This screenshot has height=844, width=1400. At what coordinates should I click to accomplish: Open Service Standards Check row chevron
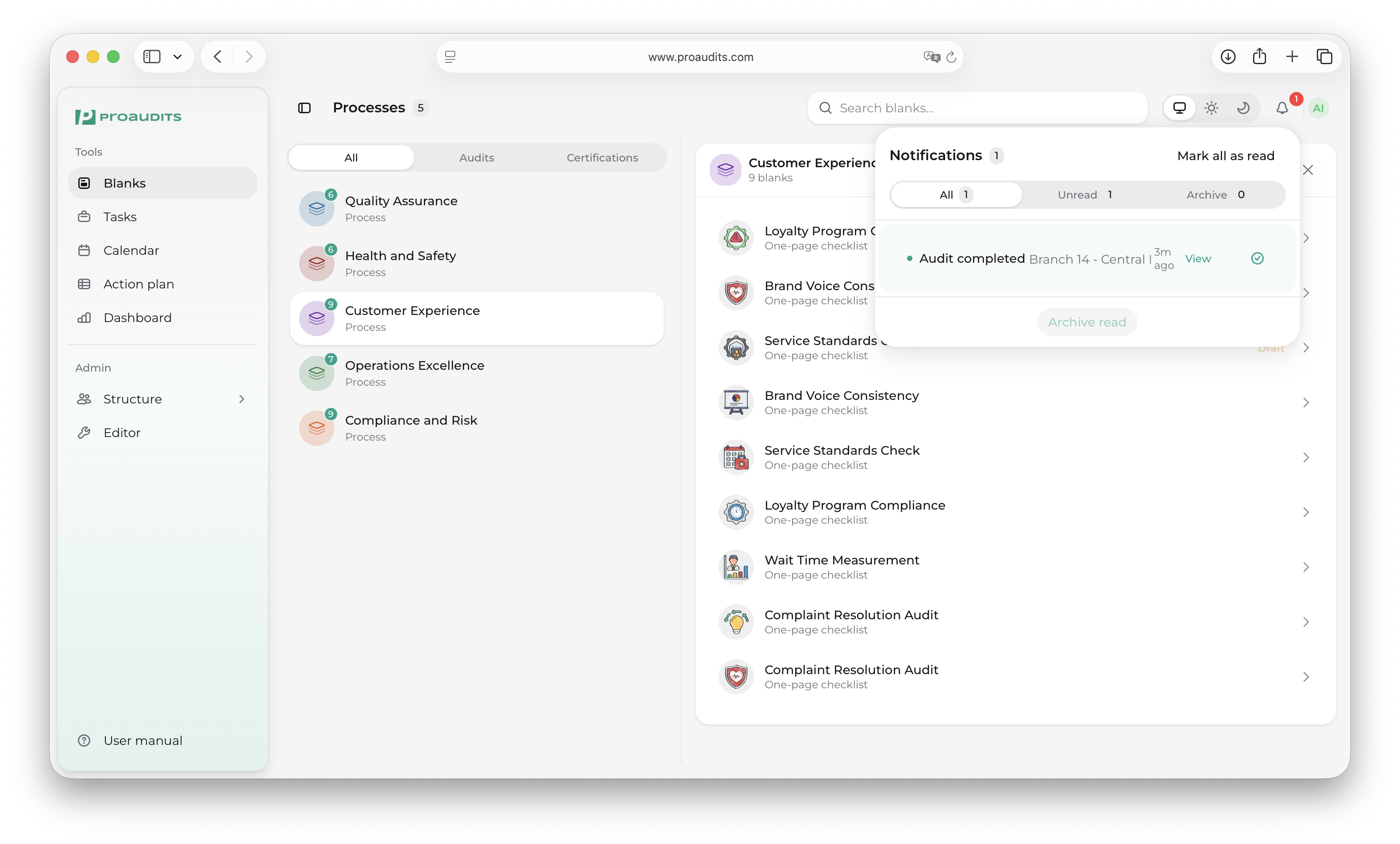(x=1306, y=458)
